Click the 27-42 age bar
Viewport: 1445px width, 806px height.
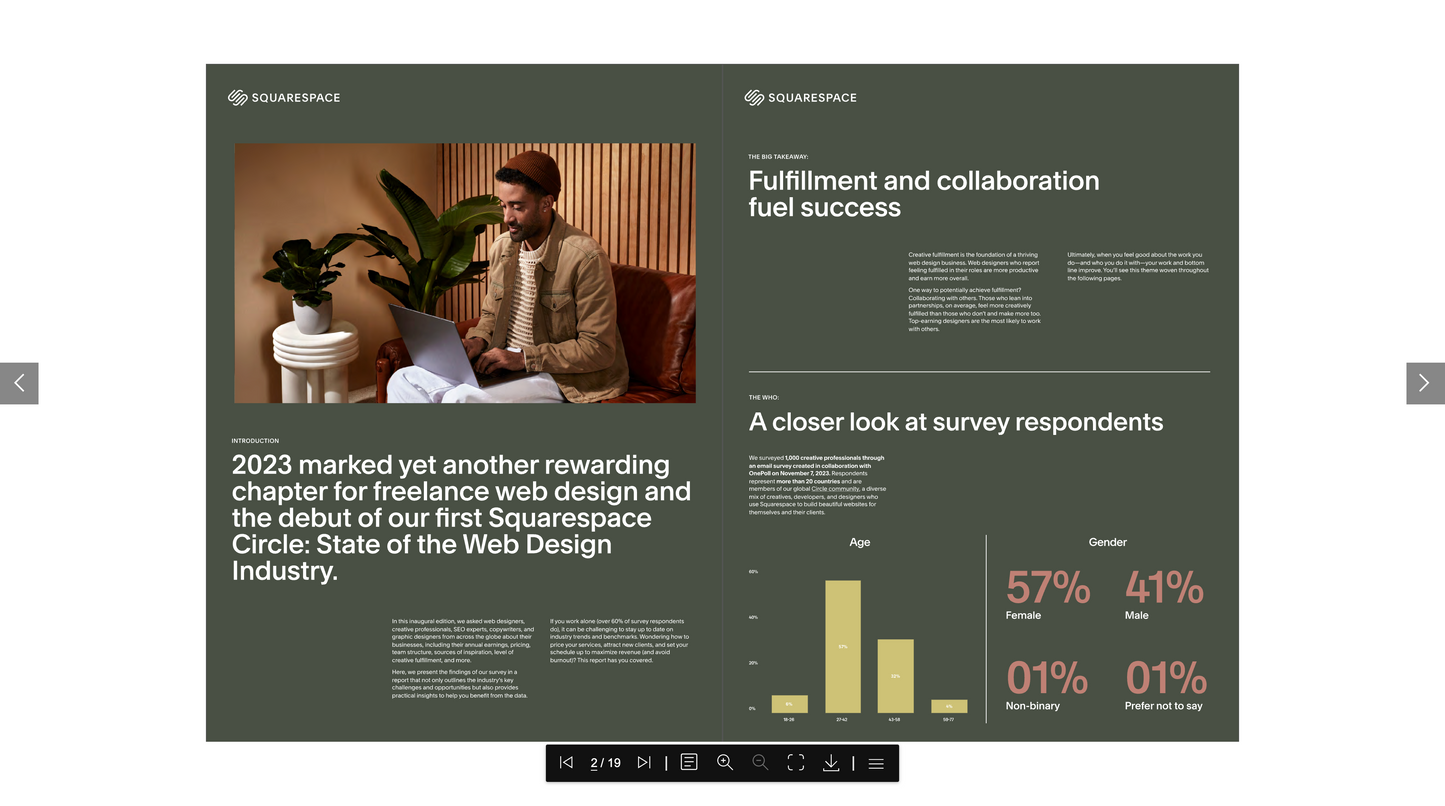point(843,646)
